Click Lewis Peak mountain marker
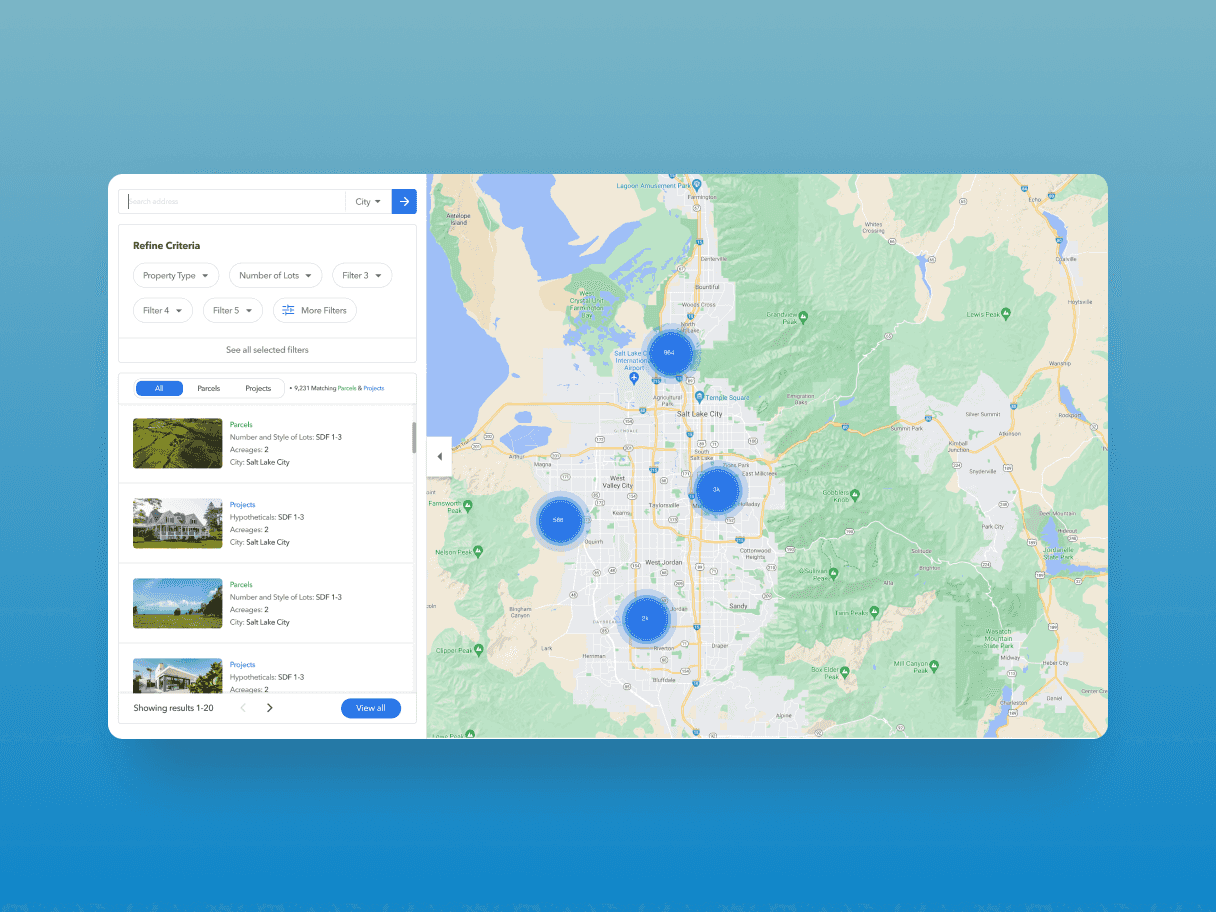Viewport: 1216px width, 912px height. (x=1005, y=314)
